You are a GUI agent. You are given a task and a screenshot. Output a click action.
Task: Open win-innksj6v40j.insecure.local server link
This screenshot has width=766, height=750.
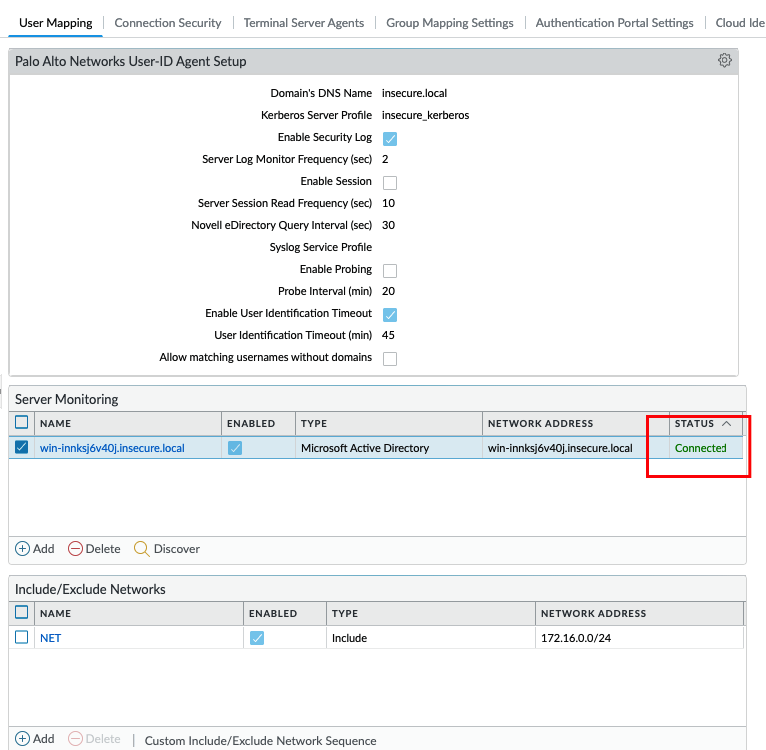click(112, 448)
